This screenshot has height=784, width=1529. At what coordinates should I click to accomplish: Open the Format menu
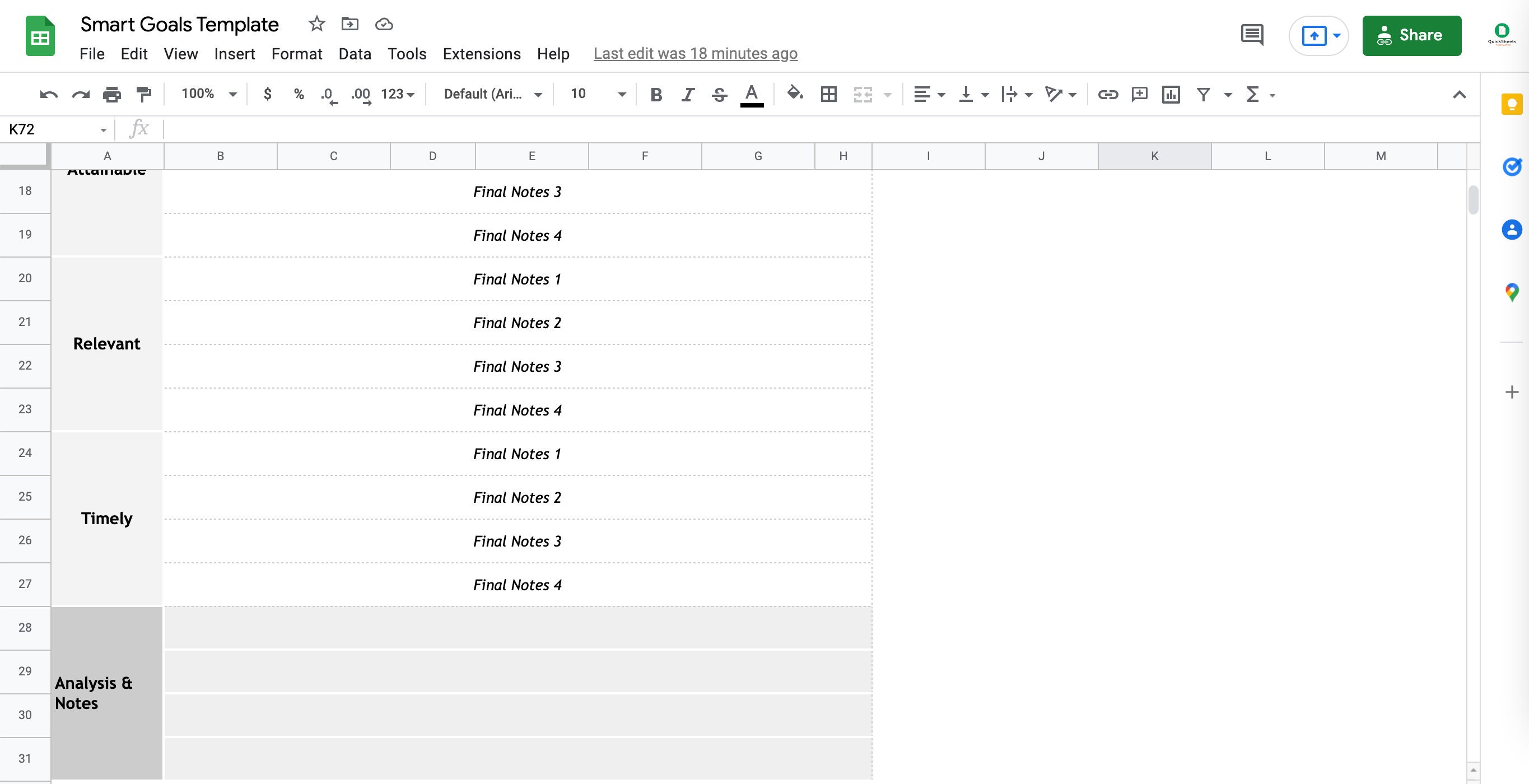[x=297, y=53]
